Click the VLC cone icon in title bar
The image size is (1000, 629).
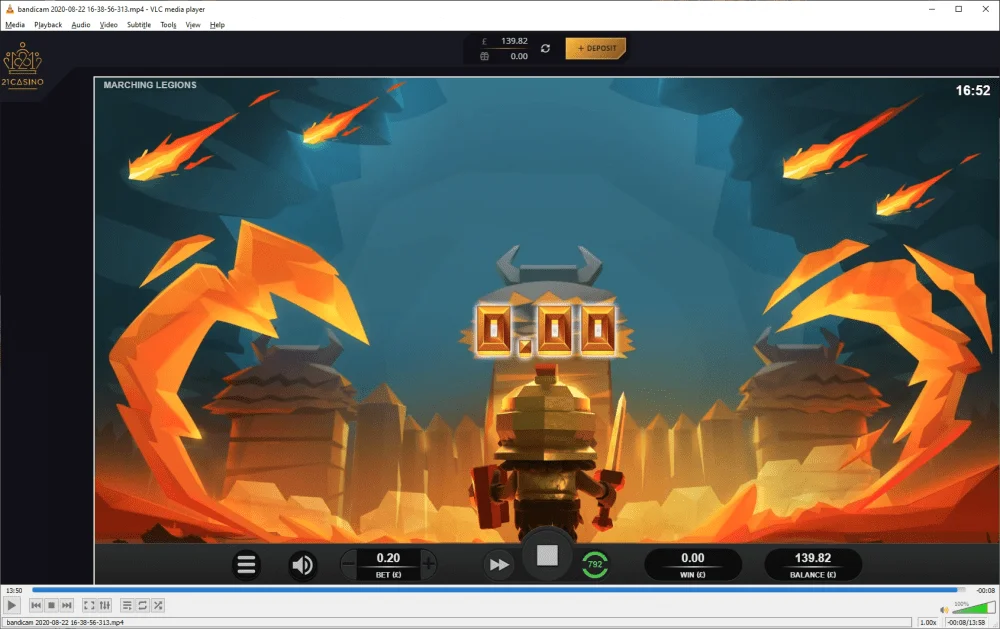coord(9,9)
